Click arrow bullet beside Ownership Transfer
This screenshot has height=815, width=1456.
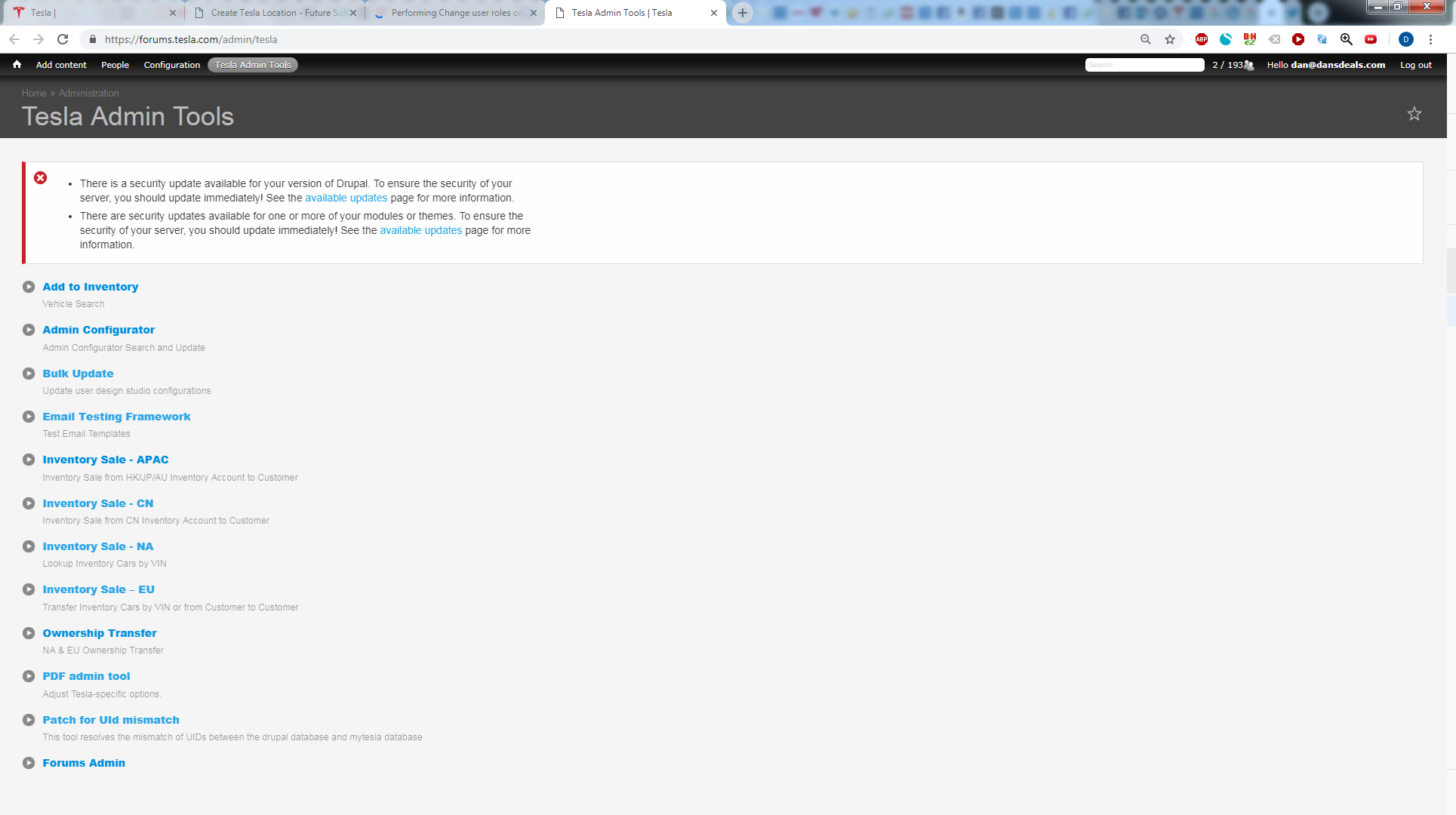(29, 633)
